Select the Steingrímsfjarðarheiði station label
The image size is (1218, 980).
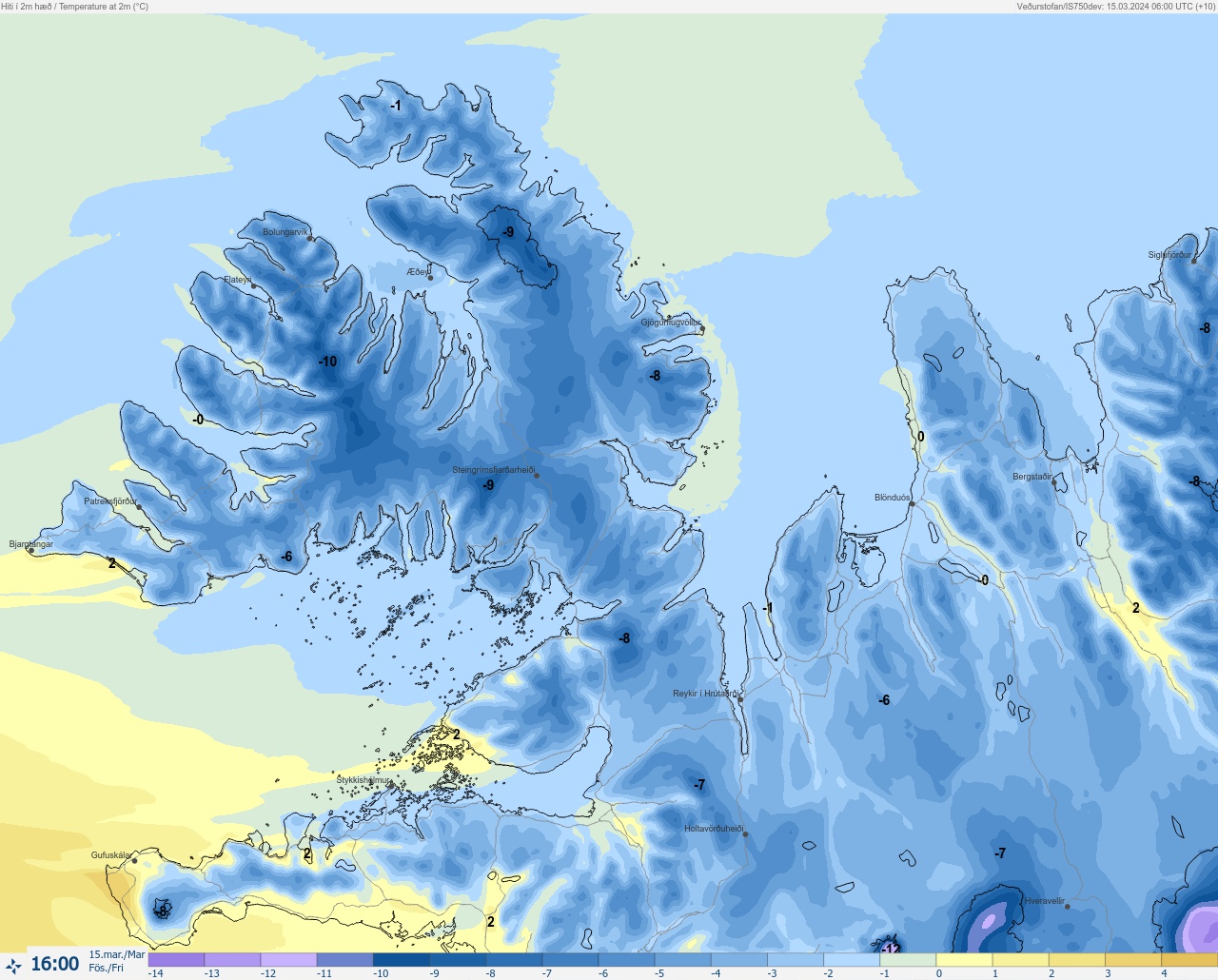point(493,470)
